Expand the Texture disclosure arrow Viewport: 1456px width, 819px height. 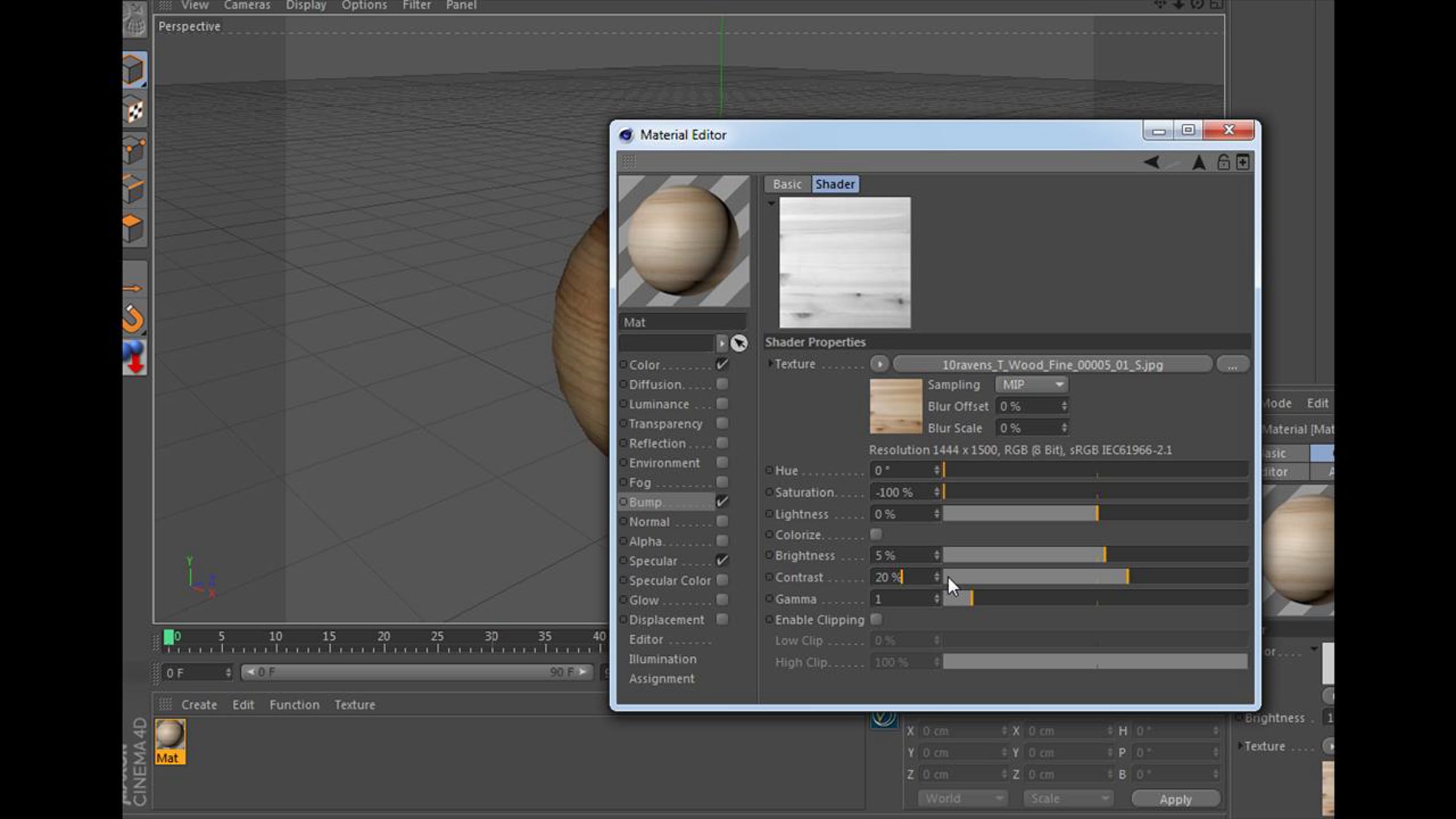point(770,363)
